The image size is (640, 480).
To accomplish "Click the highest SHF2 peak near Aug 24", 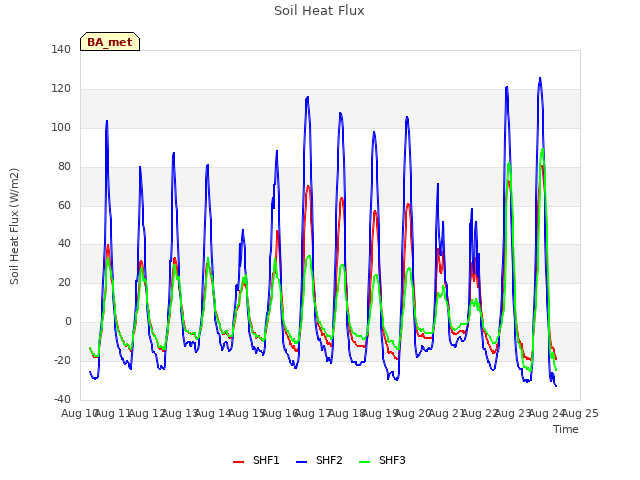I will pos(540,78).
